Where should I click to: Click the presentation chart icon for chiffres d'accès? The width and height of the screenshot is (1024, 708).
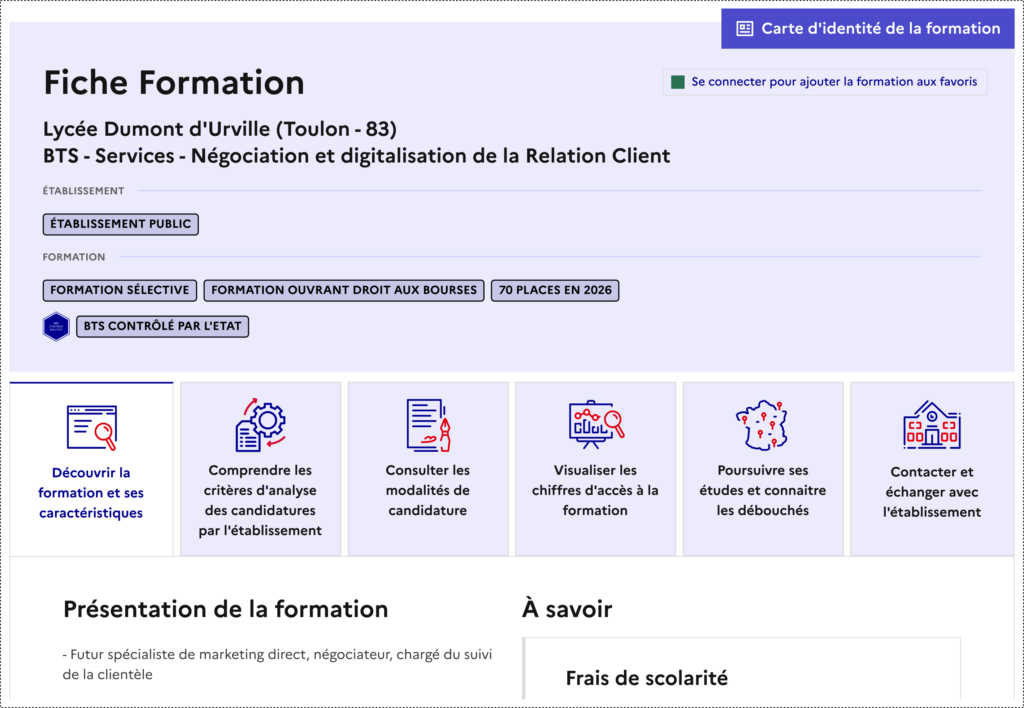[595, 424]
